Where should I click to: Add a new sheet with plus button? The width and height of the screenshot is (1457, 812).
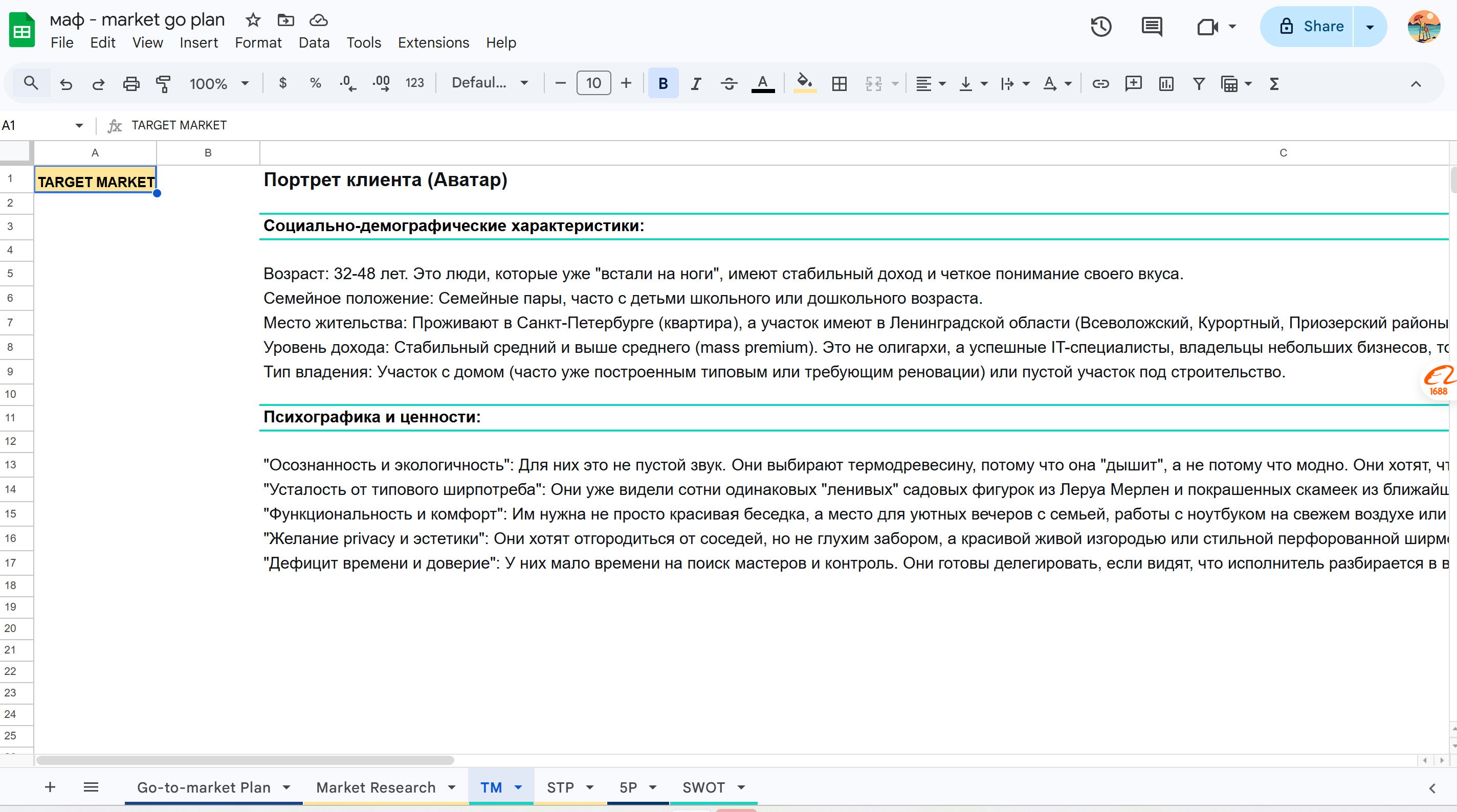pos(50,787)
